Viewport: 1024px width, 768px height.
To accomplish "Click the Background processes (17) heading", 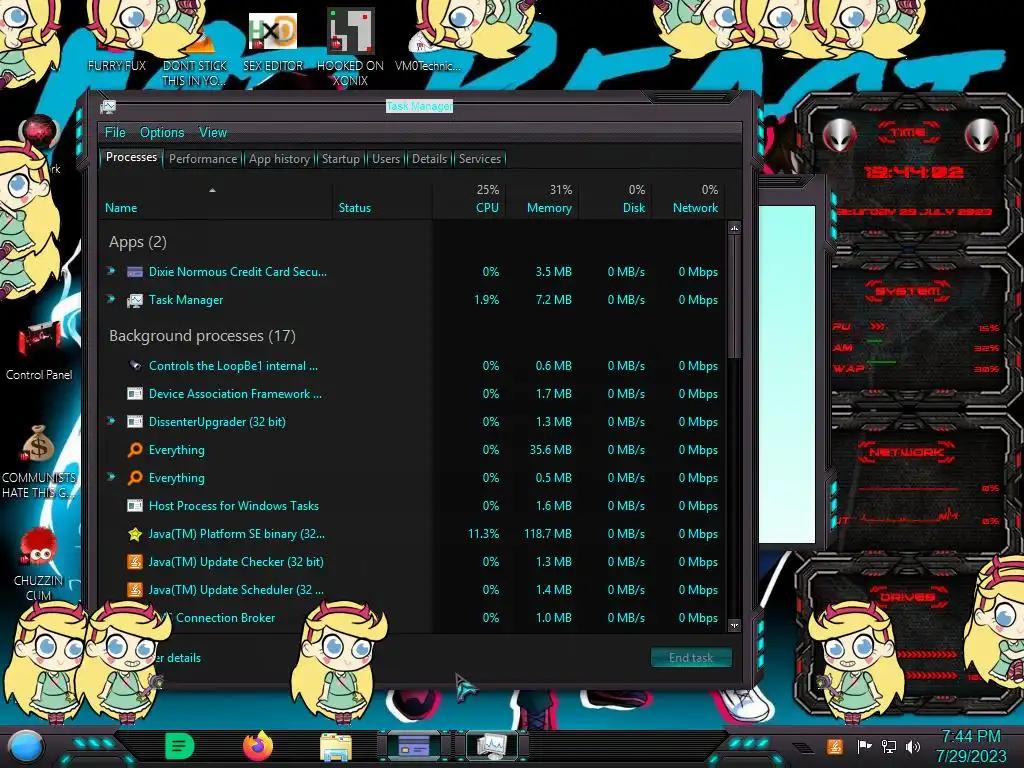I will (202, 336).
